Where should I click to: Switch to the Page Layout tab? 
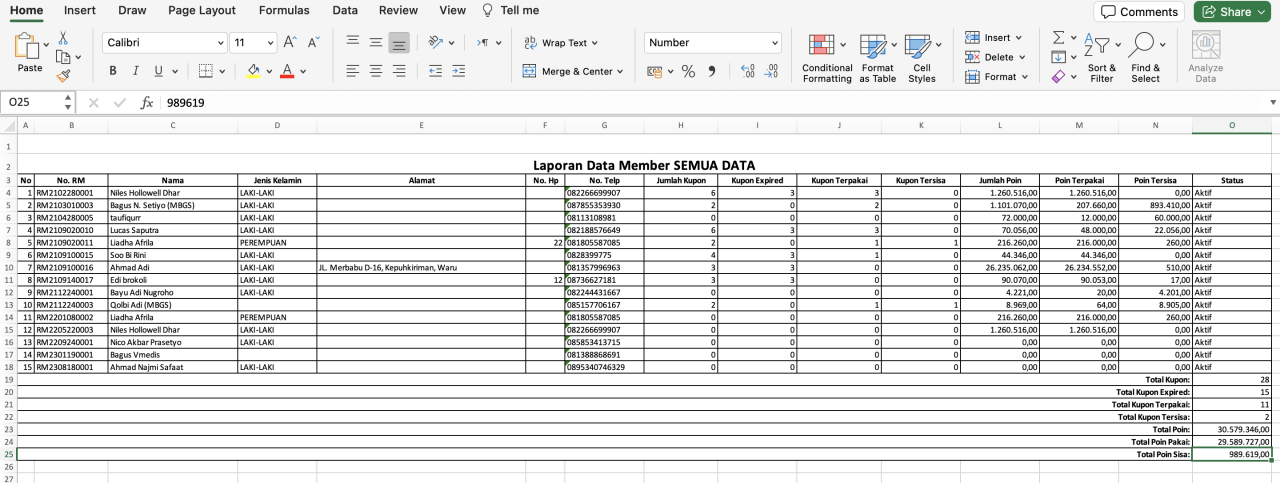coord(202,10)
